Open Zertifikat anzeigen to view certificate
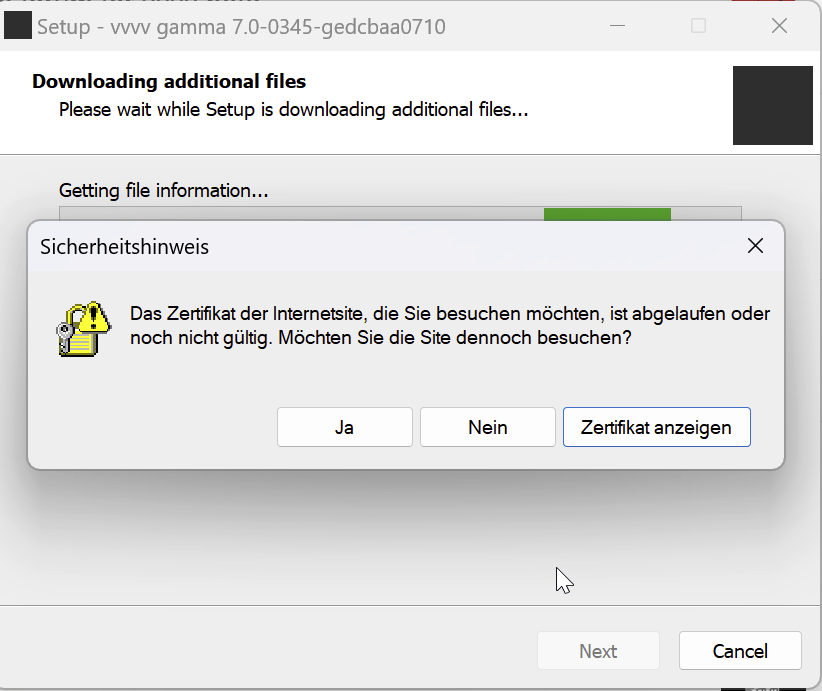 (656, 427)
